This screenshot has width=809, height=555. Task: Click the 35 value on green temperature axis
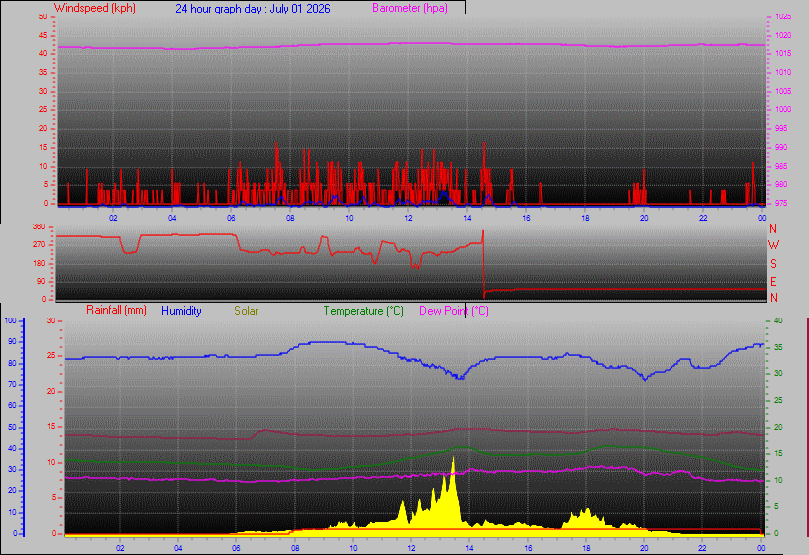tap(778, 347)
